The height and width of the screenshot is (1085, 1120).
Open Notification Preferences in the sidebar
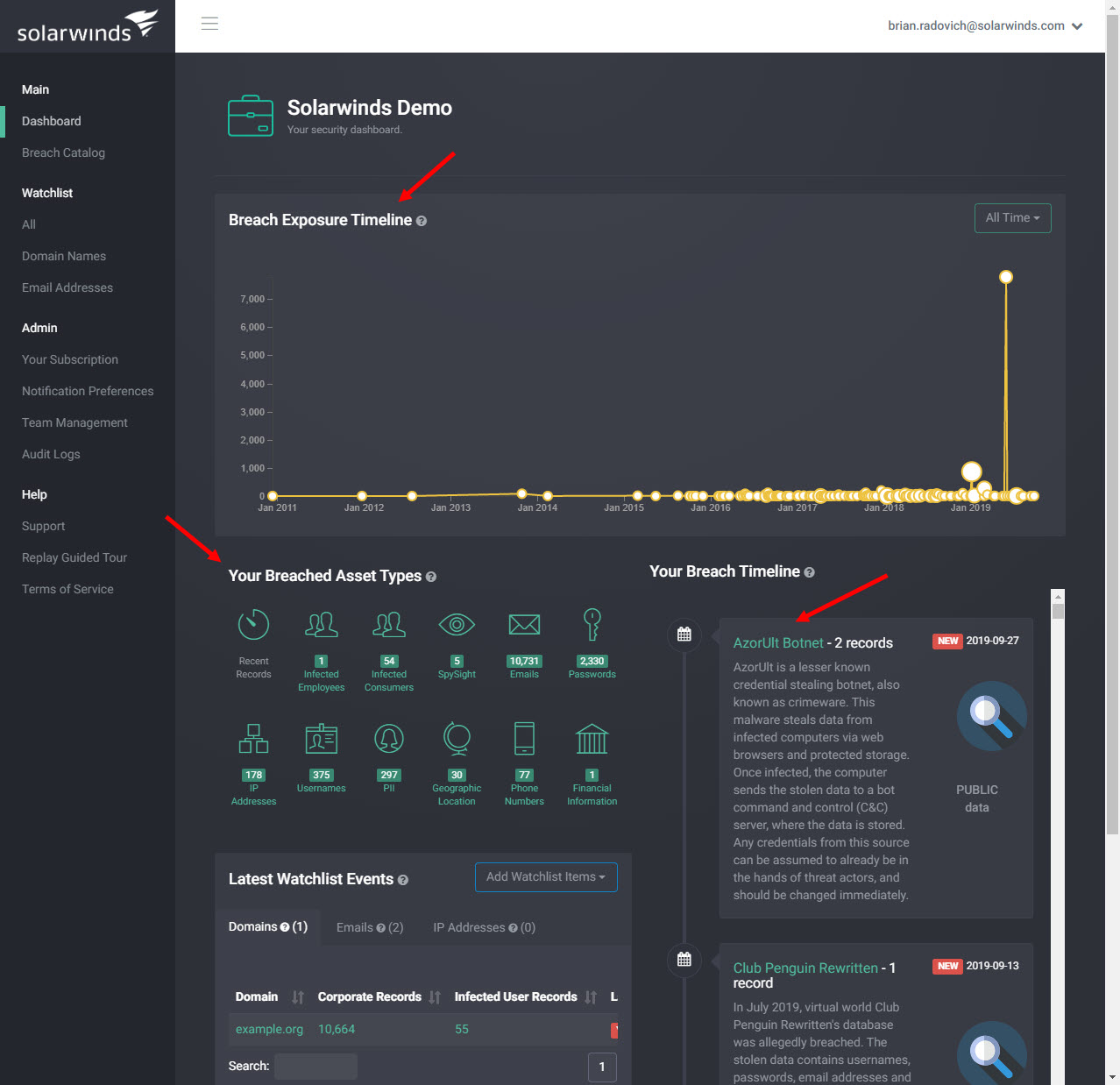[x=88, y=391]
